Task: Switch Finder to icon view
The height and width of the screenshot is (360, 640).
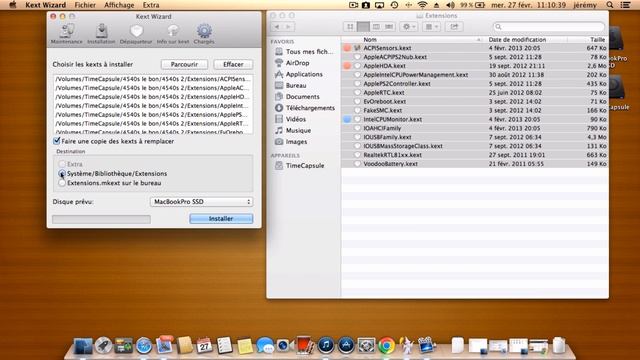Action: [350, 27]
